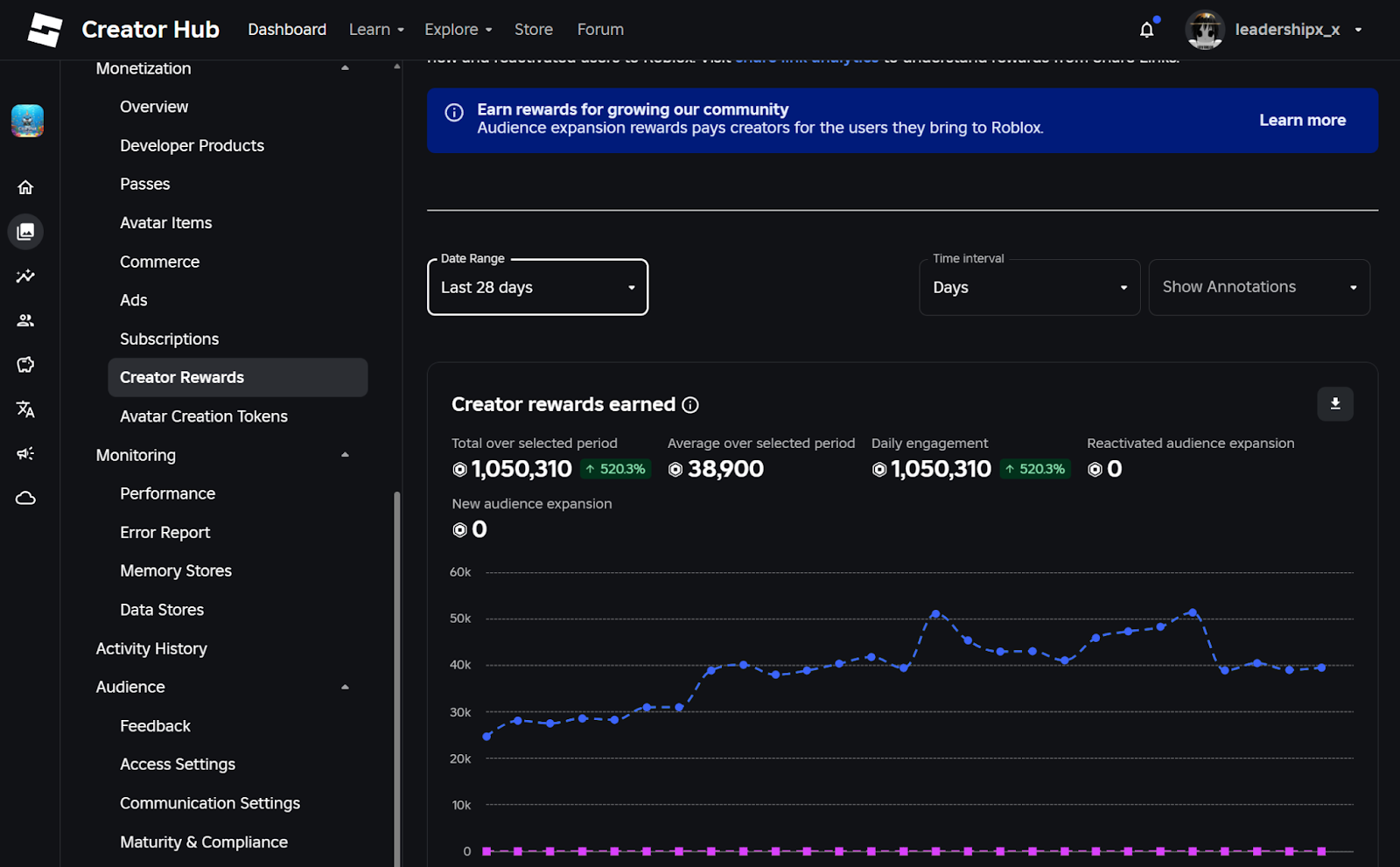The width and height of the screenshot is (1400, 867).
Task: Select the Creations (gallery) sidebar icon
Action: point(25,231)
